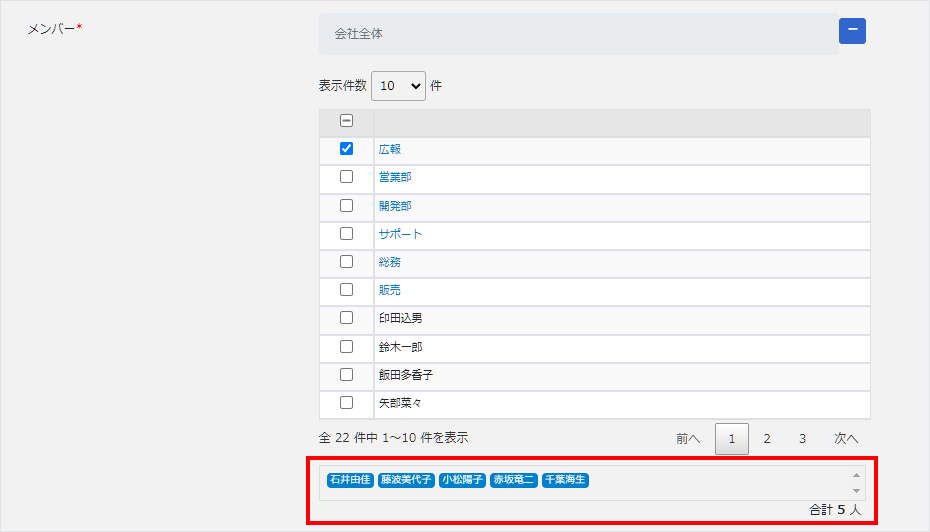Go to page 2 of results
This screenshot has width=930, height=532.
click(x=767, y=439)
